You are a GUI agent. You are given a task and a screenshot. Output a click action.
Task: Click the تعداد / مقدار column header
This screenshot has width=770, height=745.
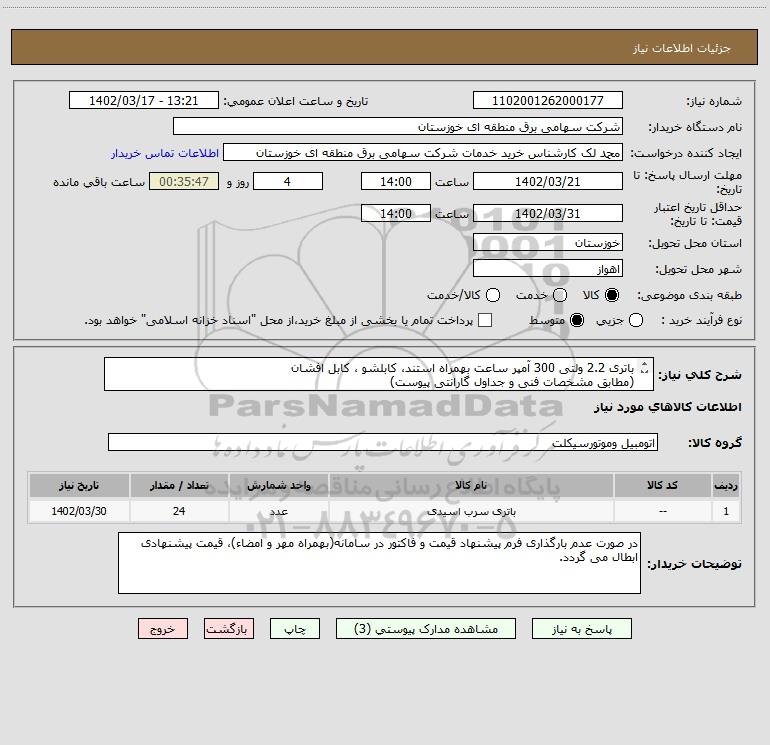point(179,485)
